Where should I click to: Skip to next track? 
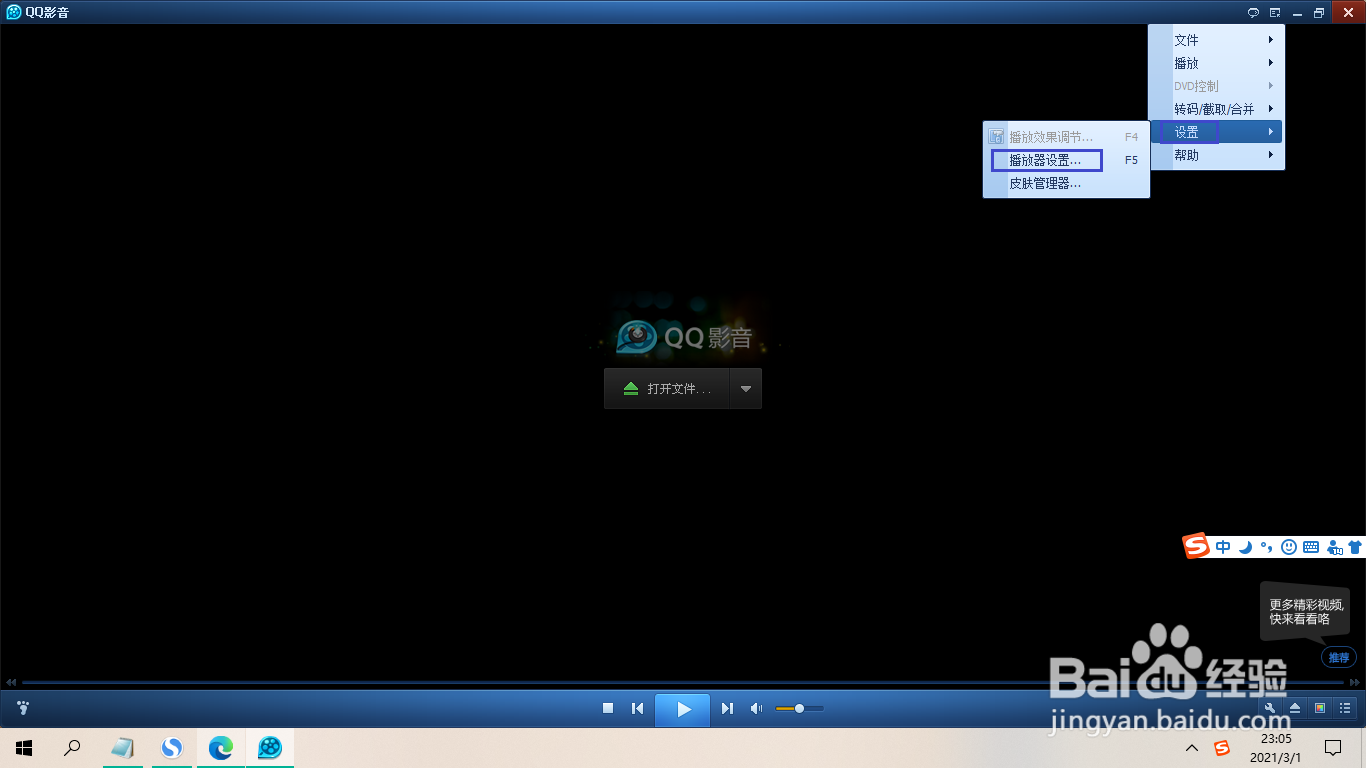(727, 708)
